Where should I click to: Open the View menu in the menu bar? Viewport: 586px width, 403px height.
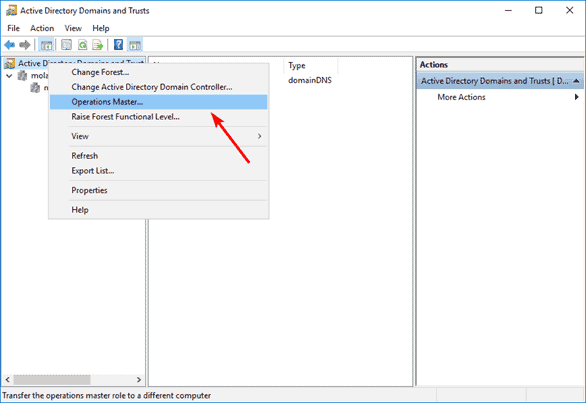[73, 28]
